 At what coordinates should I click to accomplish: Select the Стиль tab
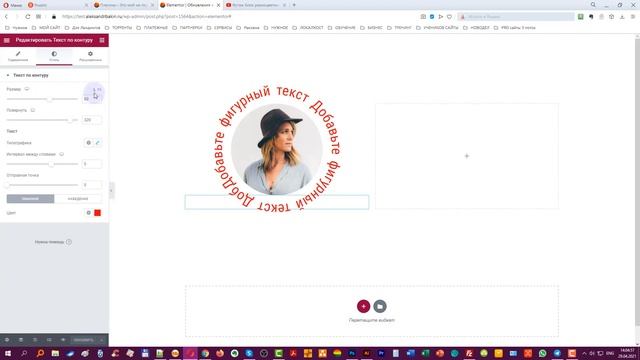54,56
